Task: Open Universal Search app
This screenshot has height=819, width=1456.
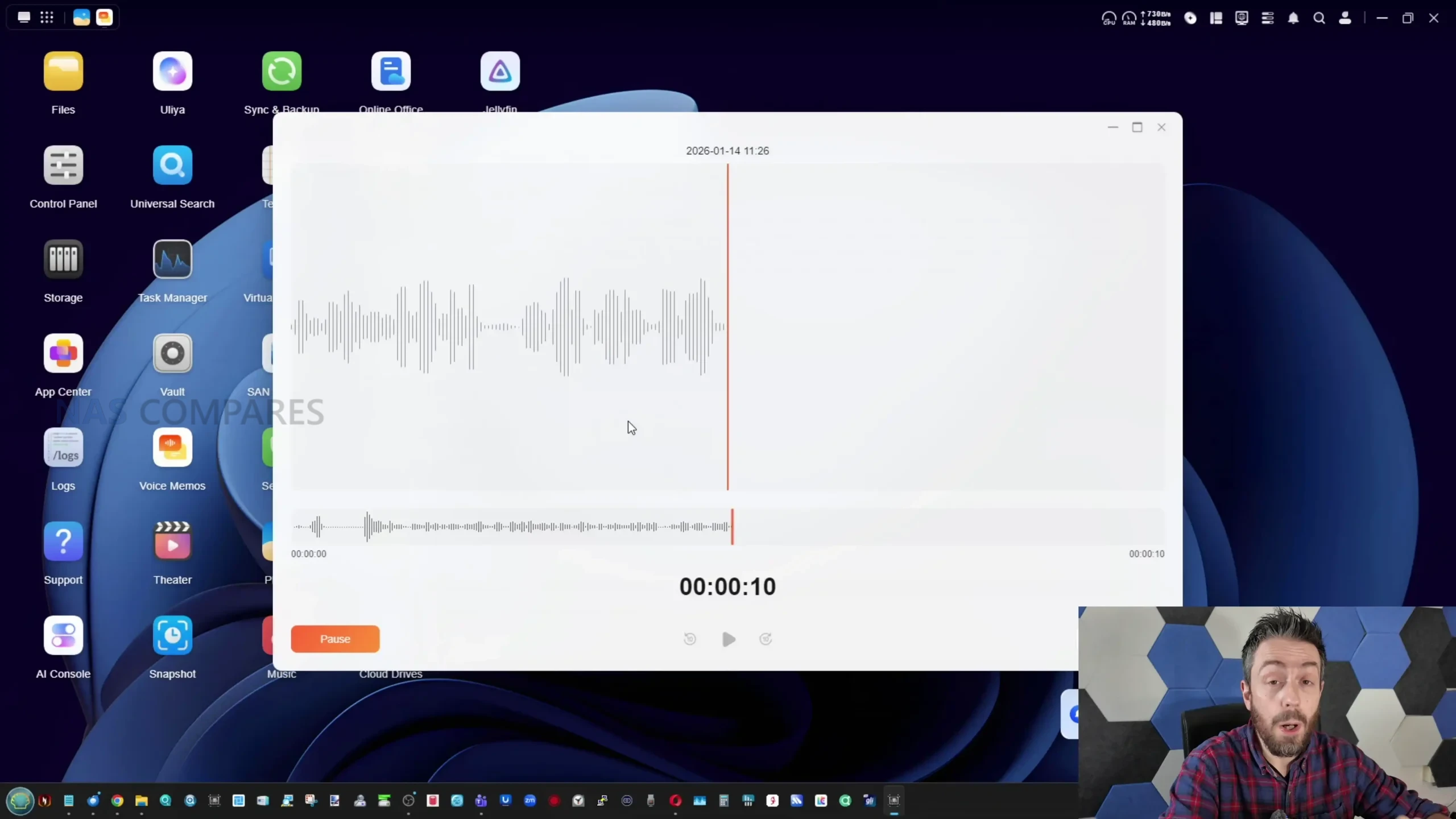Action: coord(172,166)
